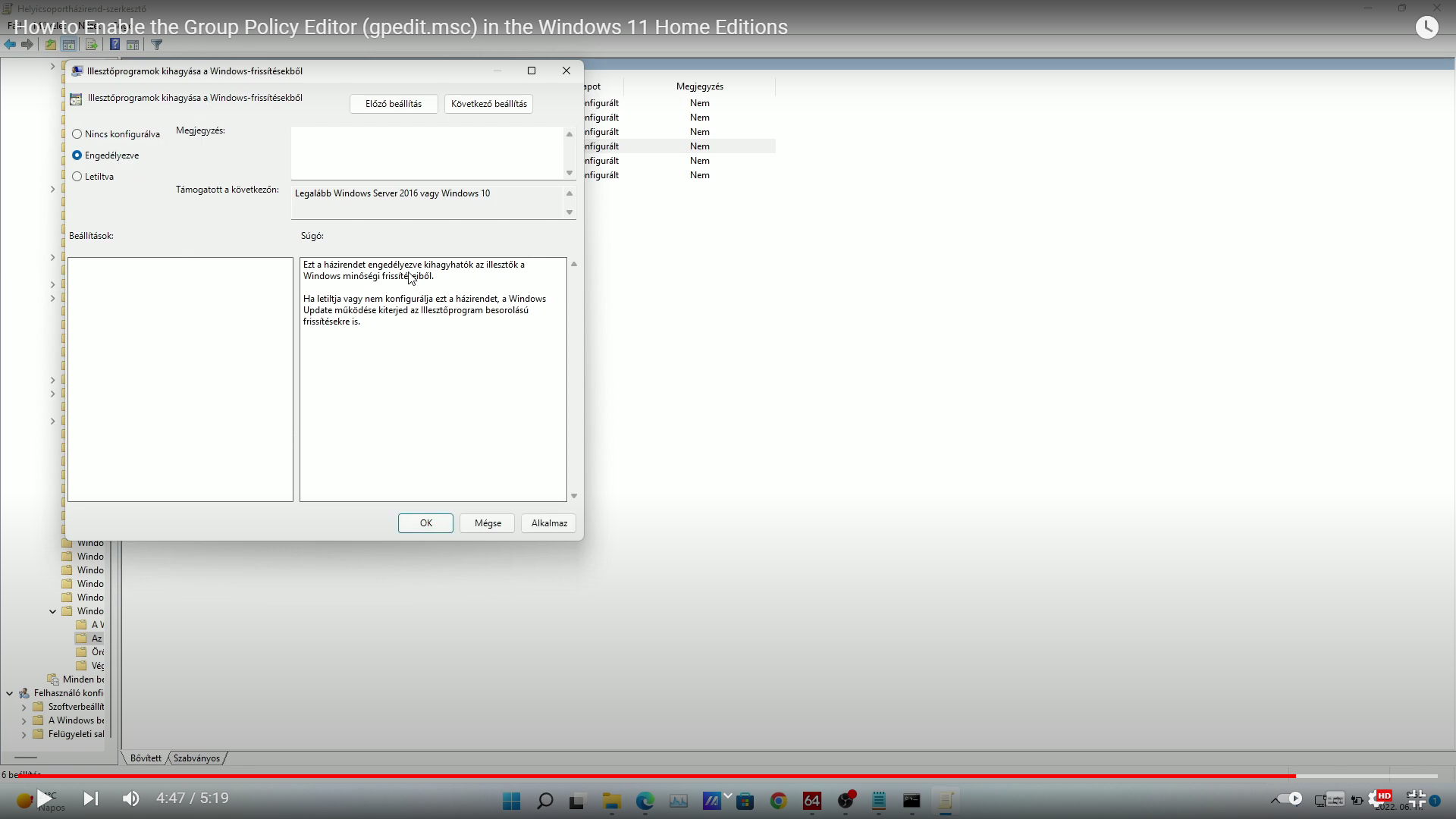Click the Megjegyzés column header

point(699,86)
